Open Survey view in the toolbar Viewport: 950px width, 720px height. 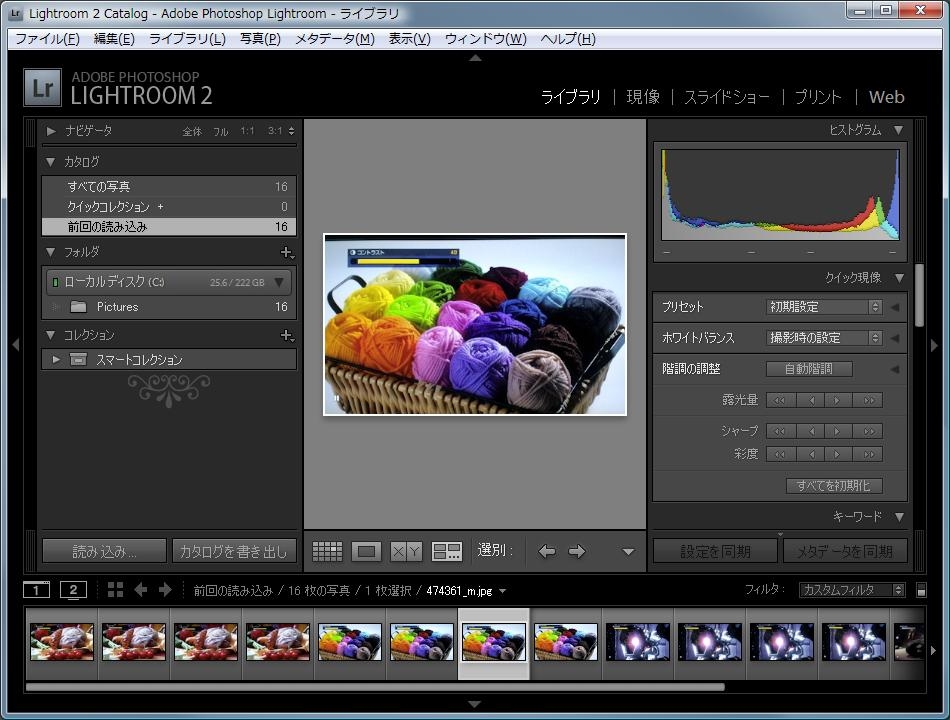pos(446,551)
